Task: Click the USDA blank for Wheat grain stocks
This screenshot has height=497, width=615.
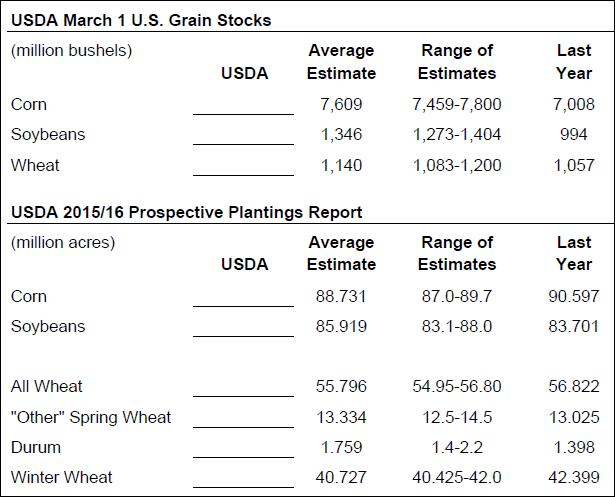Action: [243, 168]
